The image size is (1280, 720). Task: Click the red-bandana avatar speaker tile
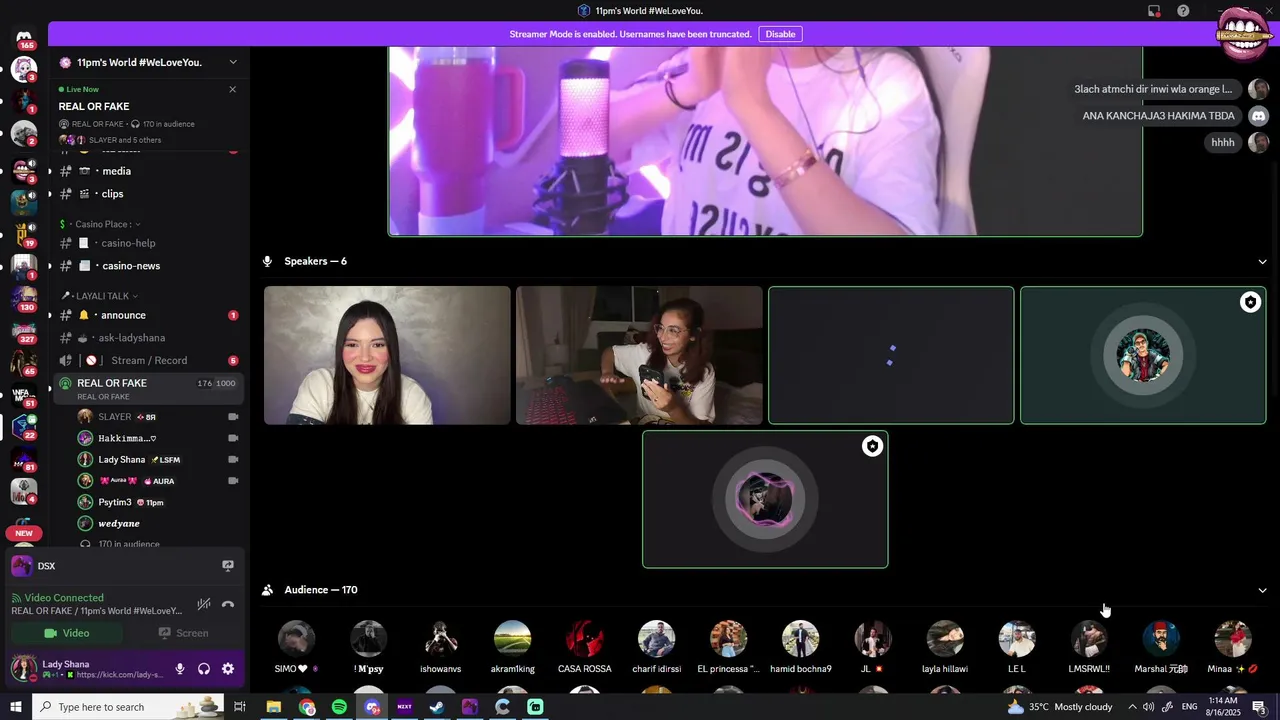click(1143, 355)
